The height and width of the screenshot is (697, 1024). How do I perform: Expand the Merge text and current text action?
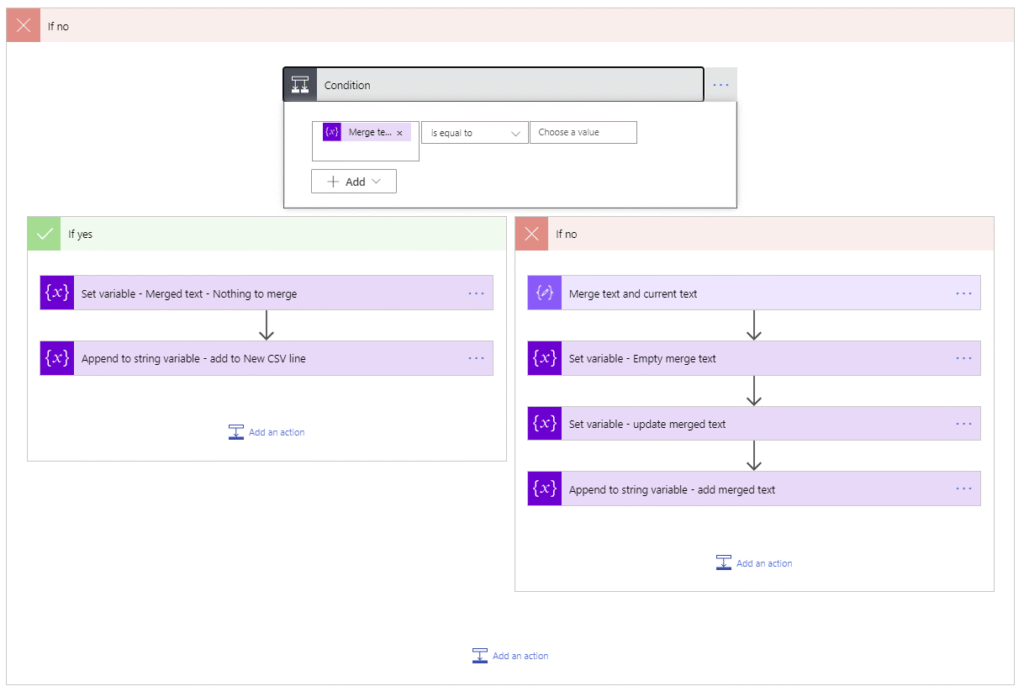[754, 293]
